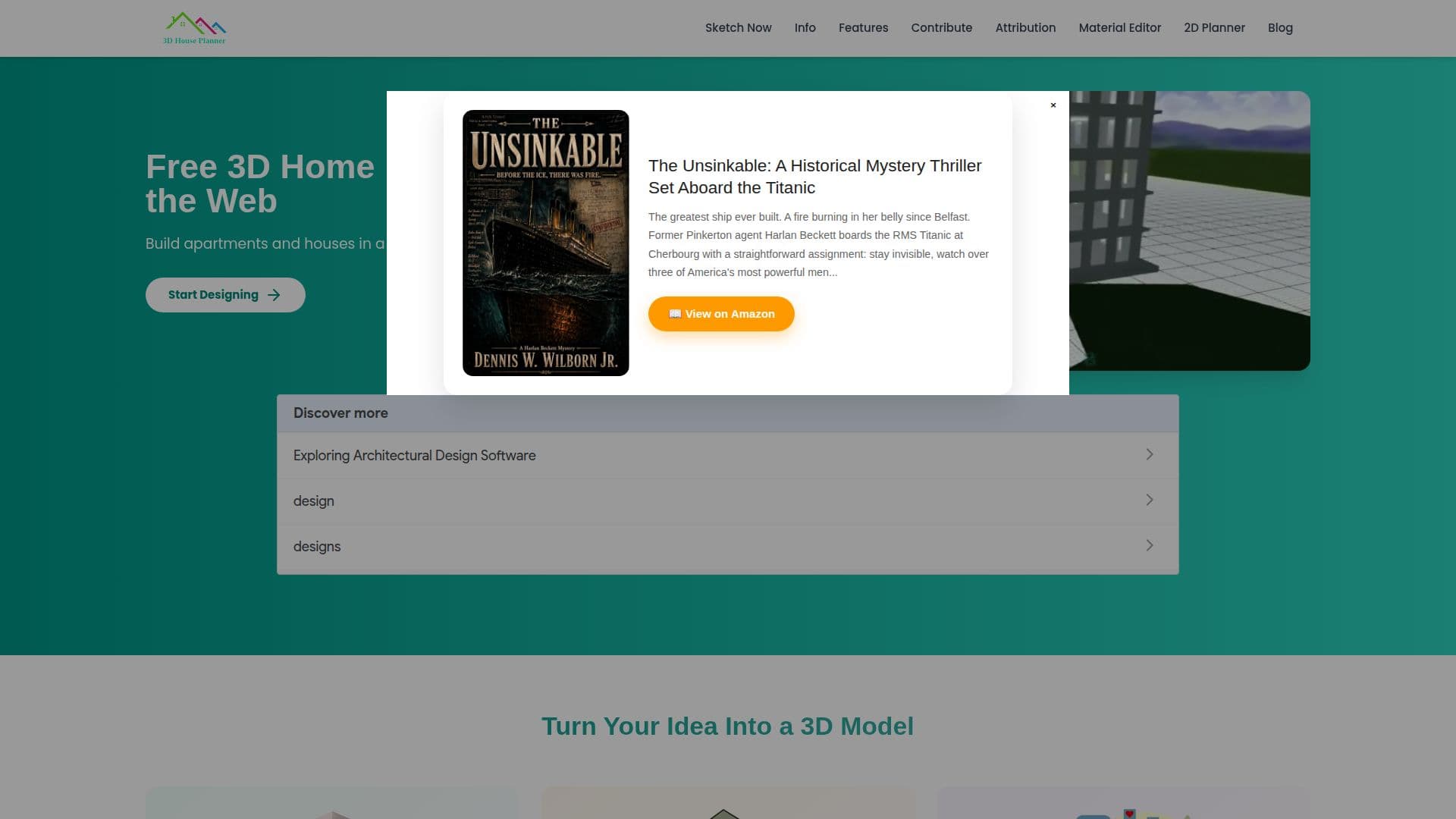1456x819 pixels.
Task: Click 'Turn Your Idea Into a 3D Model' heading
Action: [727, 726]
